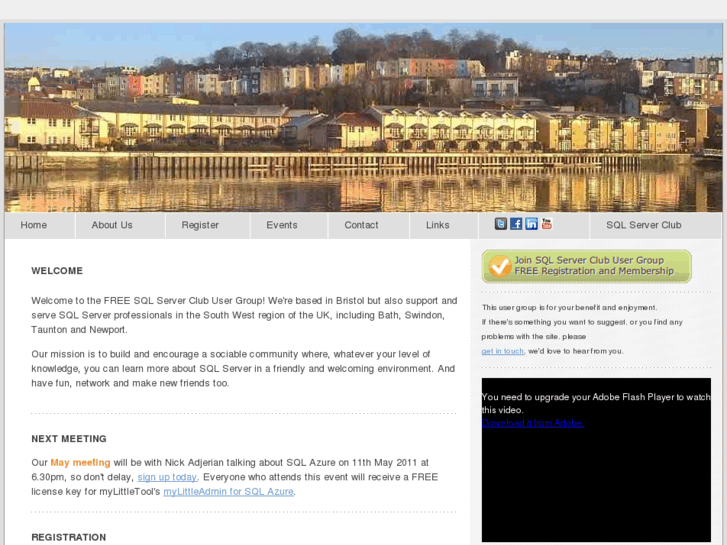This screenshot has width=727, height=545.
Task: Open the YouTube icon link
Action: pos(547,224)
